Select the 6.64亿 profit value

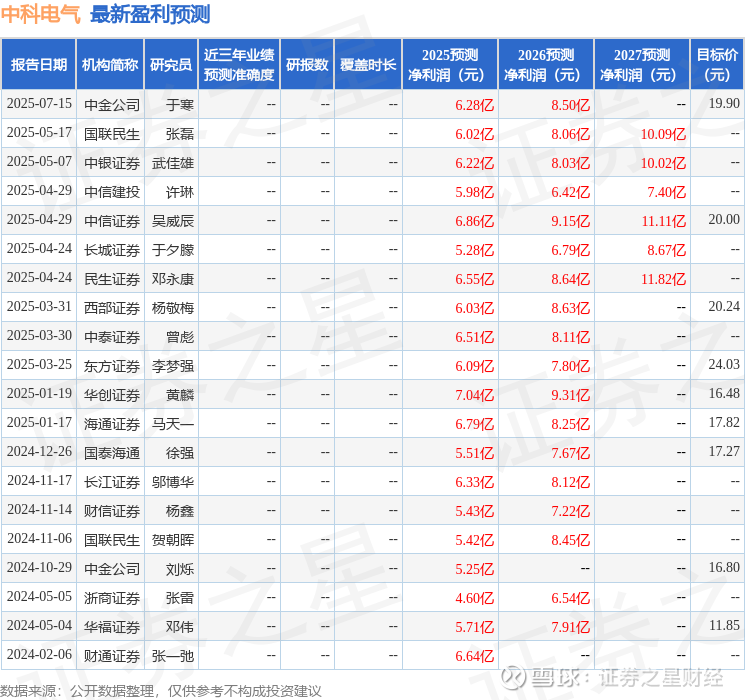point(474,656)
